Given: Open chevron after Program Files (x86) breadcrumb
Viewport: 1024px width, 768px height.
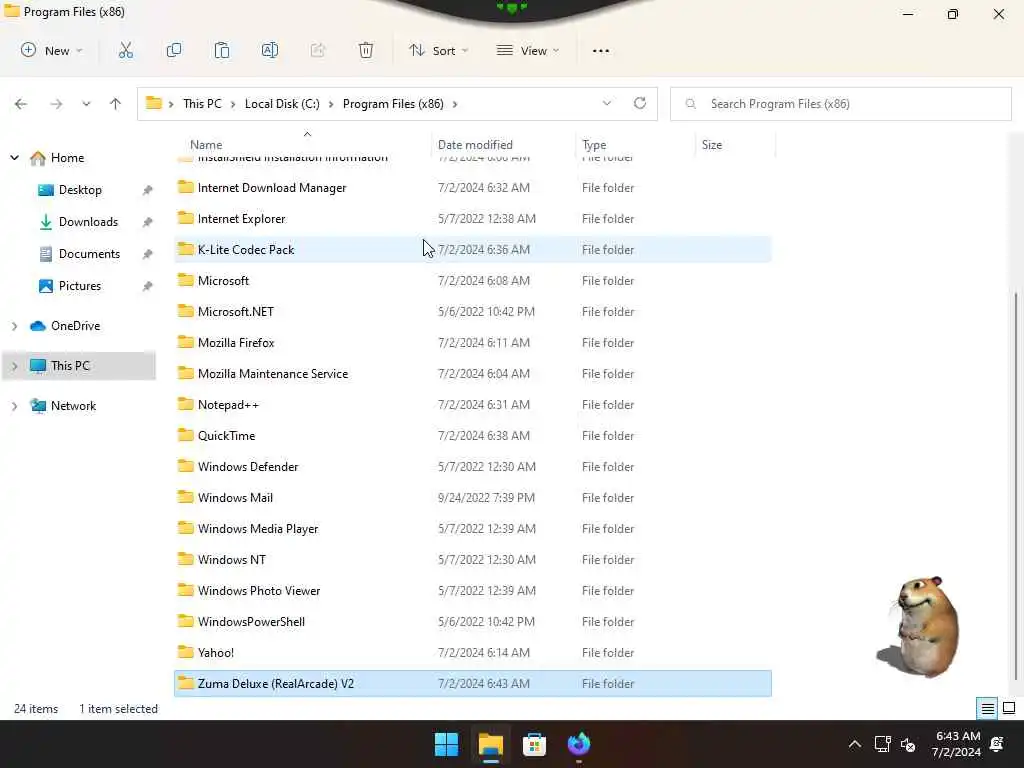Looking at the screenshot, I should coord(455,104).
